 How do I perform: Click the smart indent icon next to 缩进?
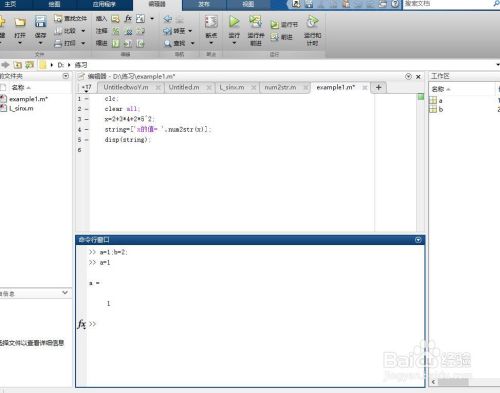115,43
